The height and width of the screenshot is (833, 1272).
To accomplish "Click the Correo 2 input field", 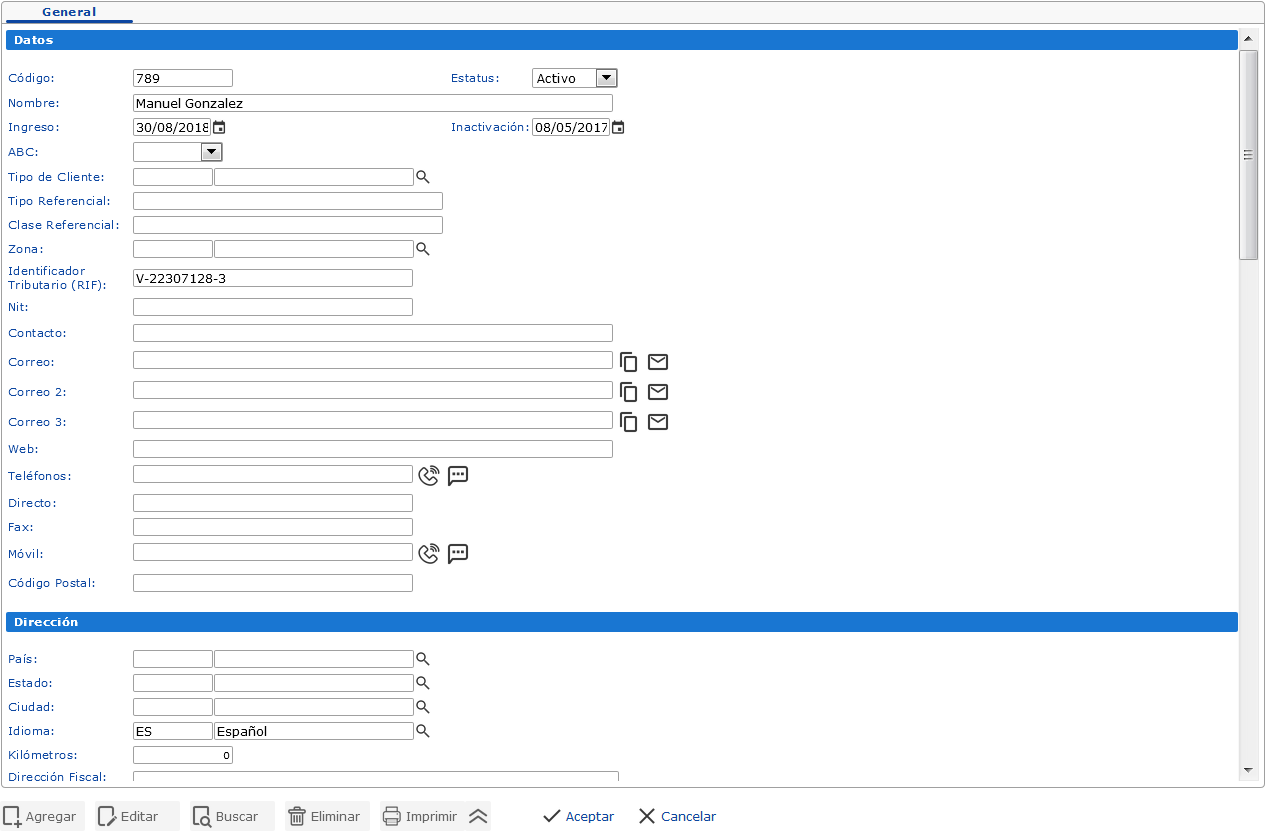I will coord(373,390).
